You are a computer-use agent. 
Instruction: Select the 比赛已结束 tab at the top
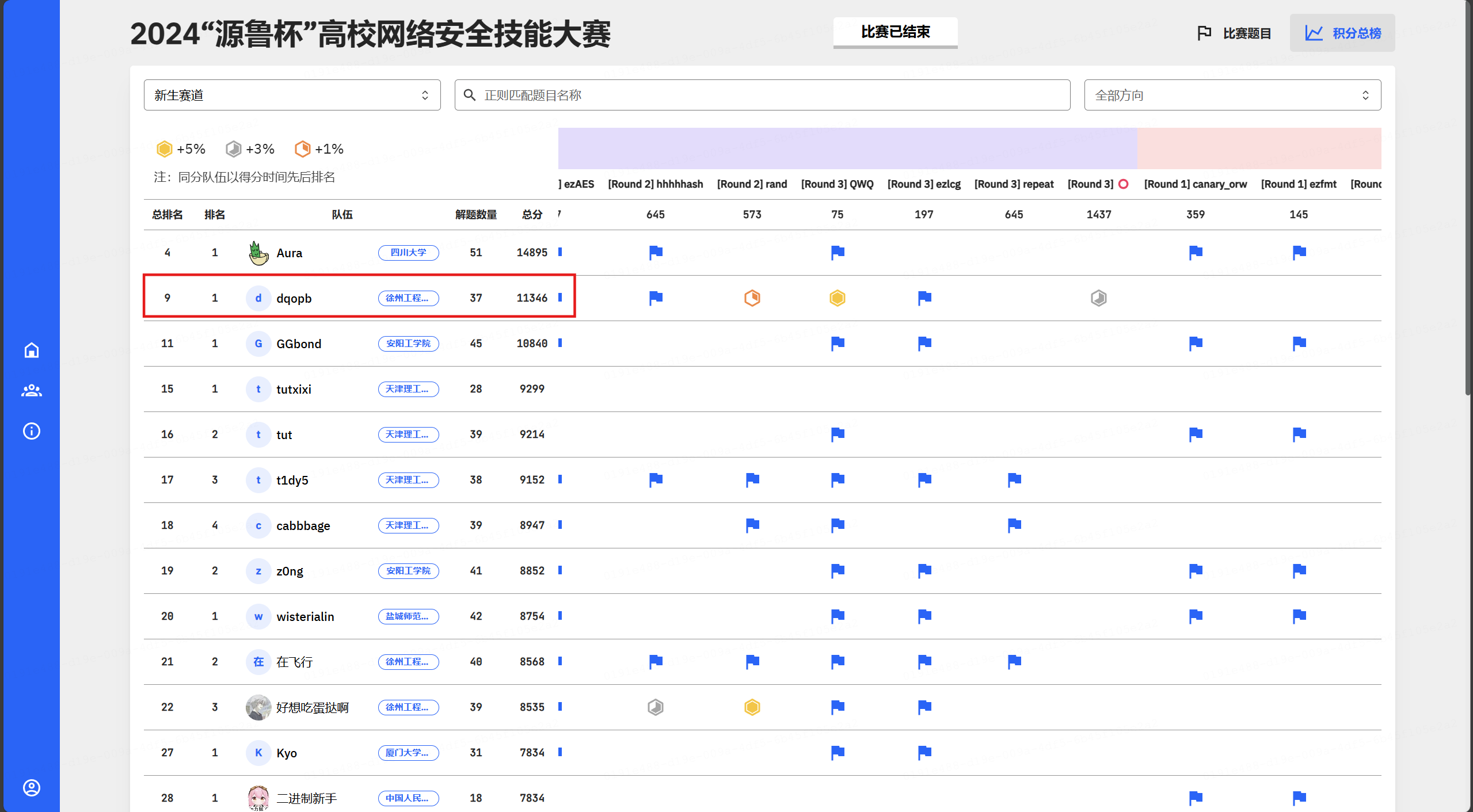(x=895, y=32)
